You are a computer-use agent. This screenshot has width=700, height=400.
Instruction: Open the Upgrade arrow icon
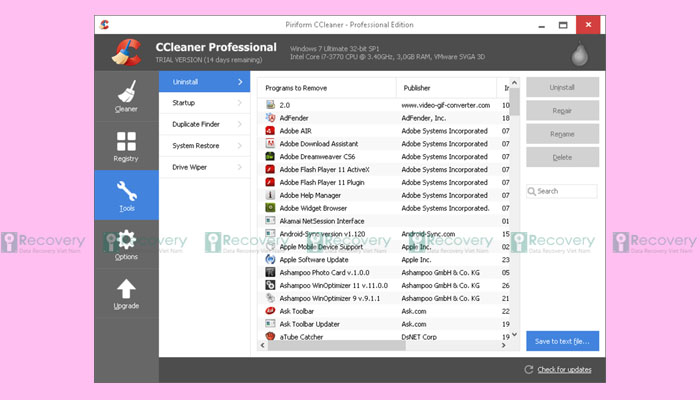126,289
